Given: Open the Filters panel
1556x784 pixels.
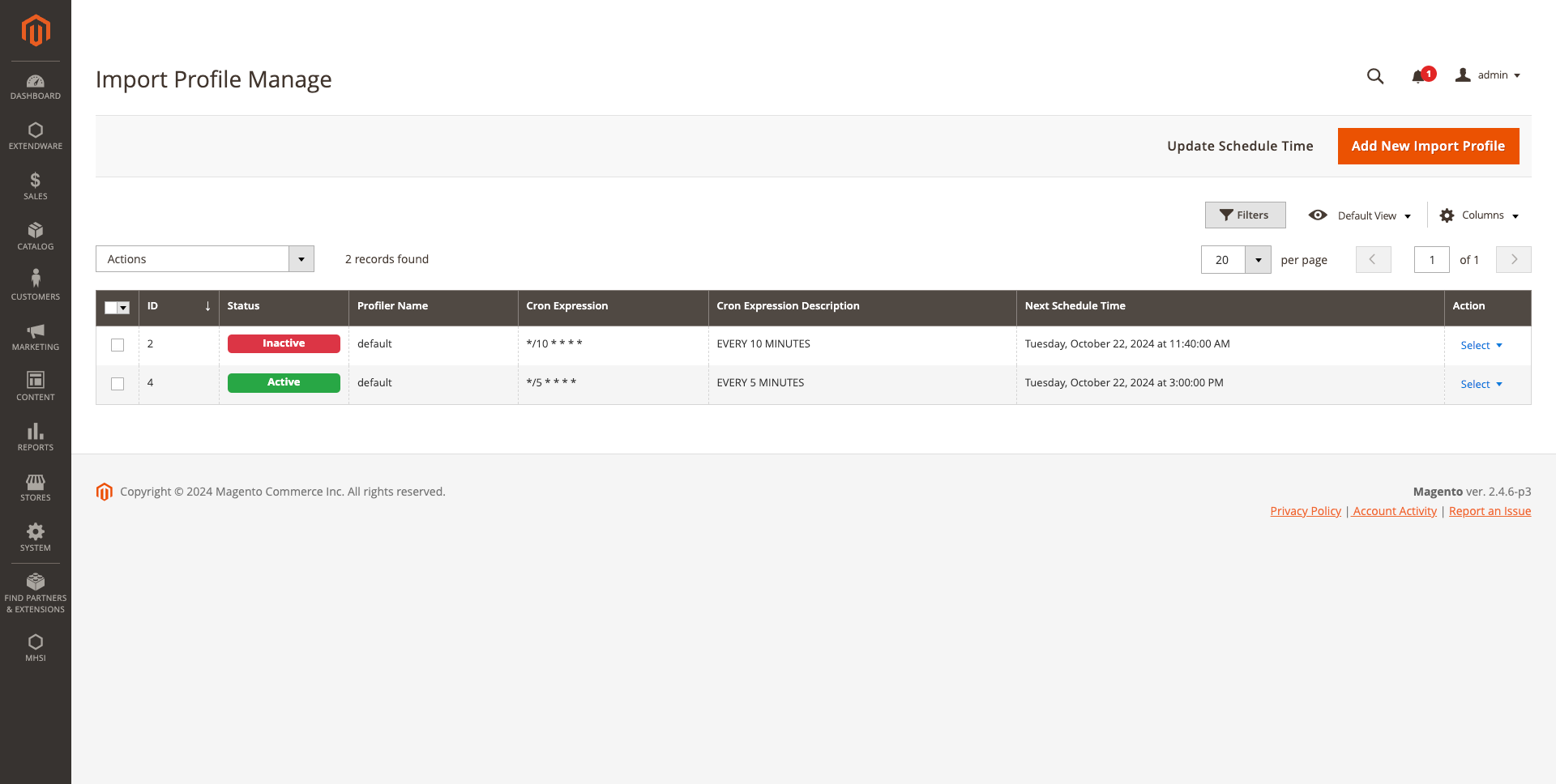Looking at the screenshot, I should coord(1245,215).
